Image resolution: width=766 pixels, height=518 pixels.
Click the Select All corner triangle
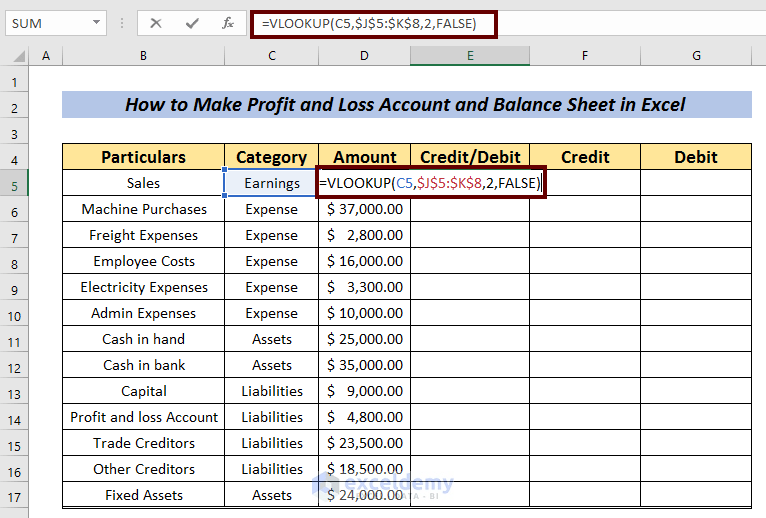tap(19, 57)
